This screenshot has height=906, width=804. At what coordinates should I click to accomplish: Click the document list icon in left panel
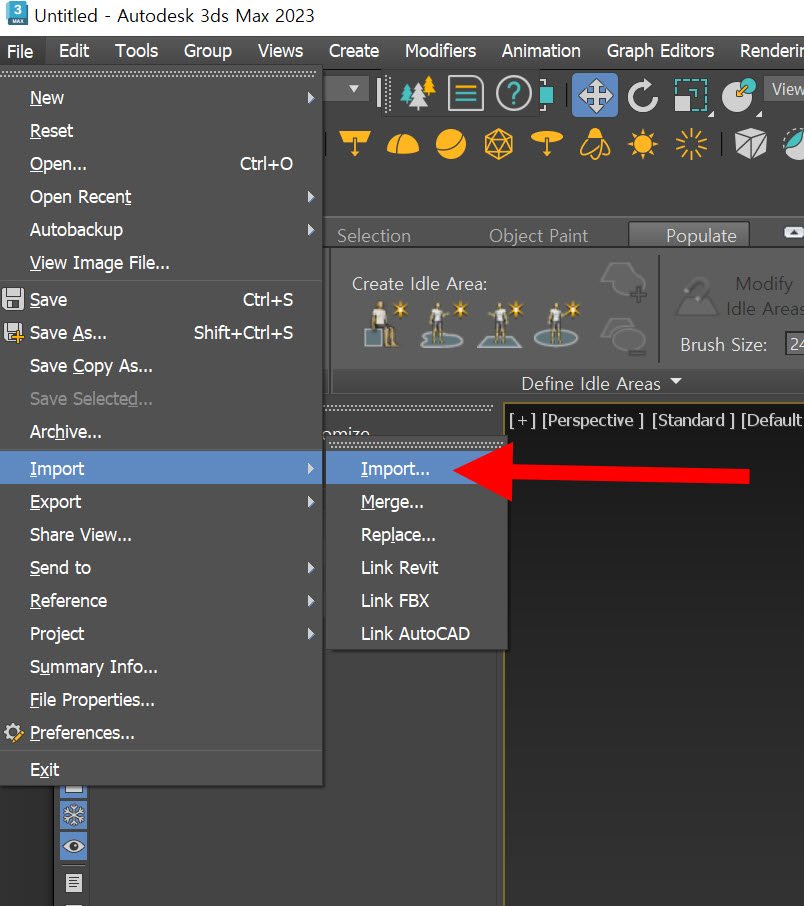click(73, 883)
